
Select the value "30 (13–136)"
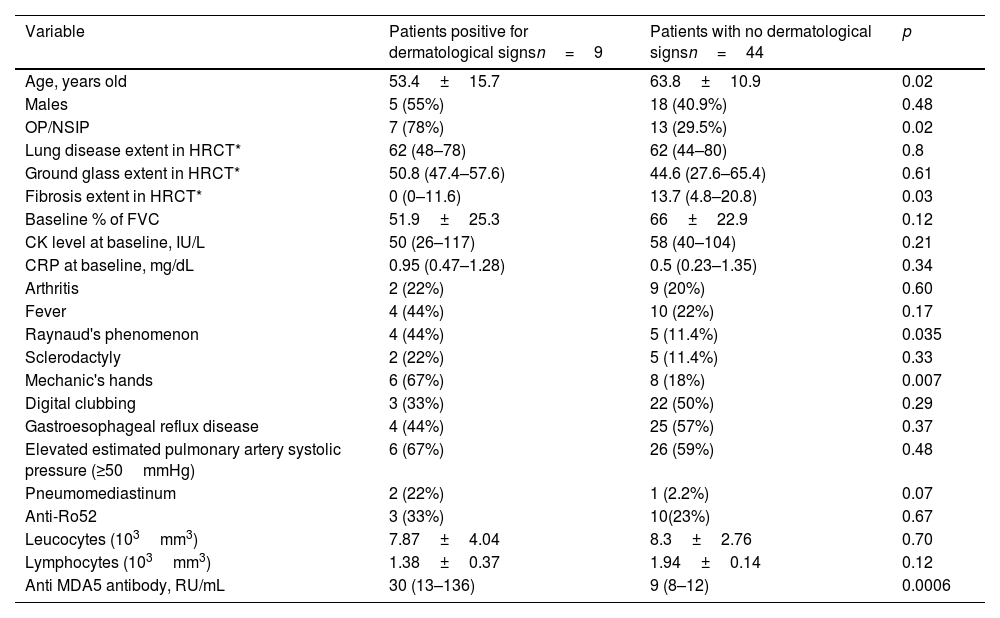coord(431,585)
